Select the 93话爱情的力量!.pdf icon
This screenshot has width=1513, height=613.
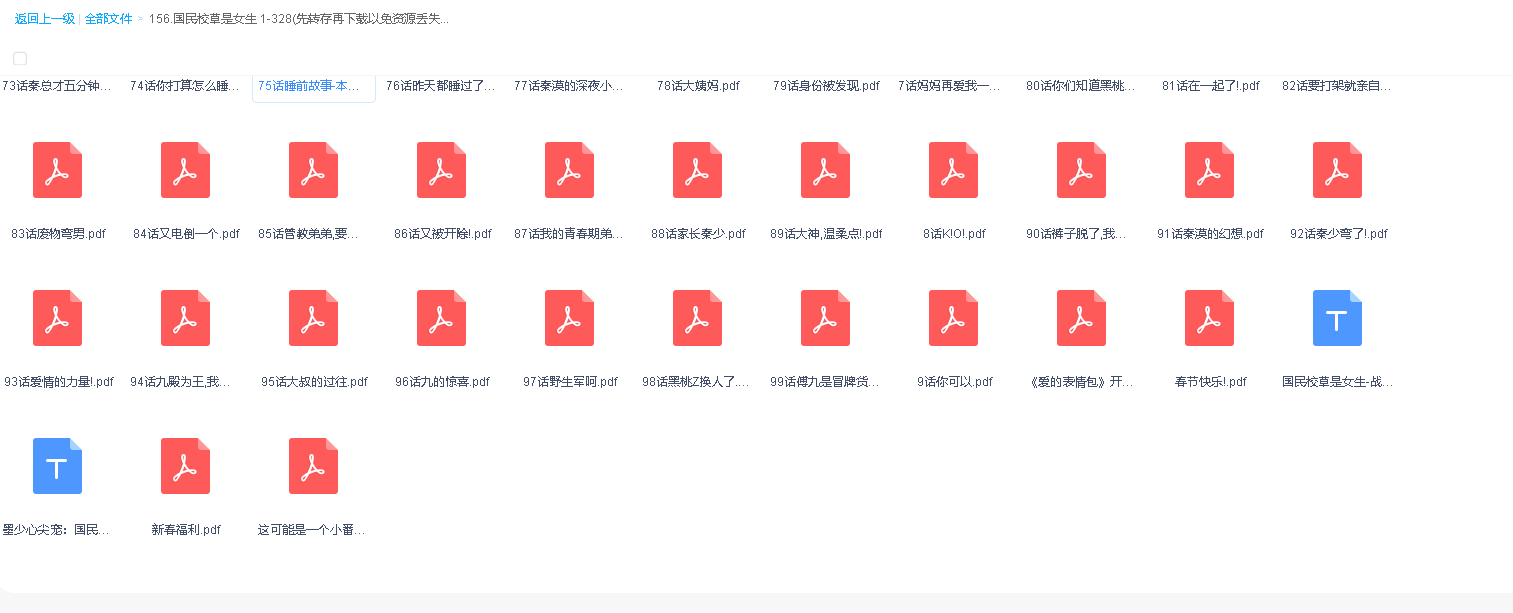click(x=58, y=318)
